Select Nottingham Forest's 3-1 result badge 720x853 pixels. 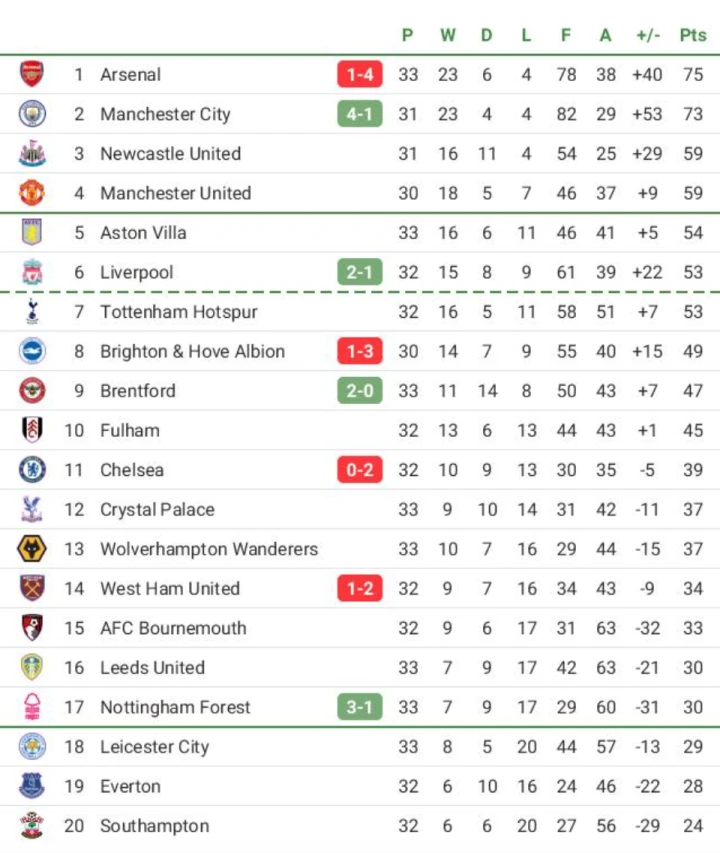(x=359, y=707)
